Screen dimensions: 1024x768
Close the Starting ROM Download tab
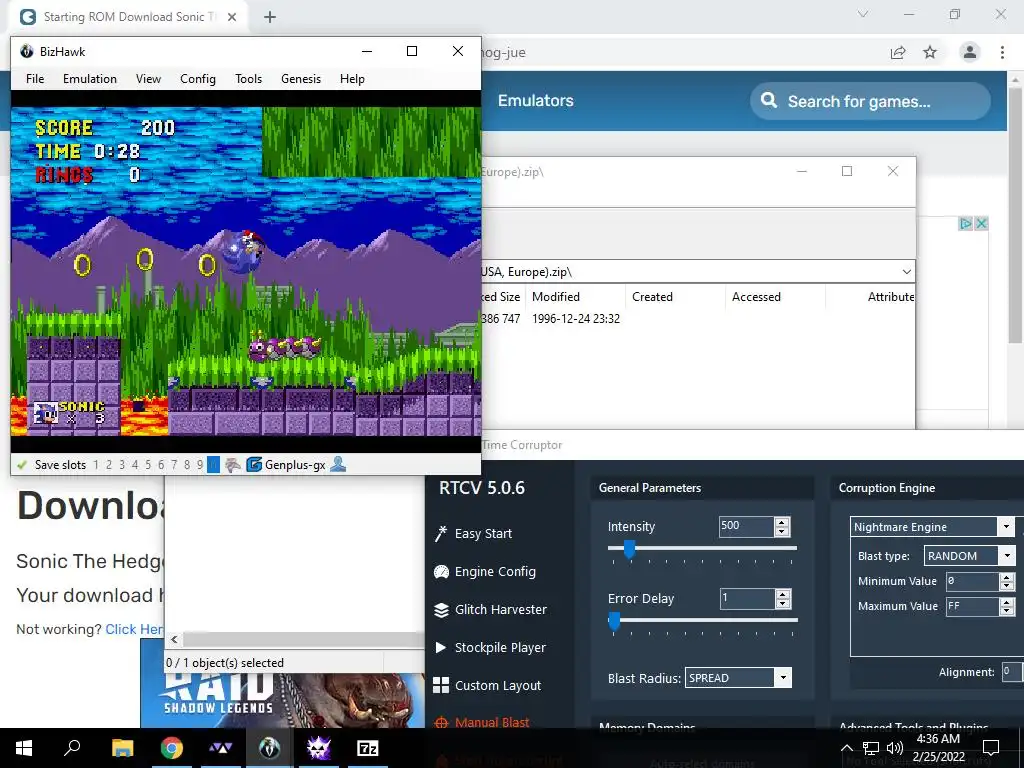click(232, 17)
